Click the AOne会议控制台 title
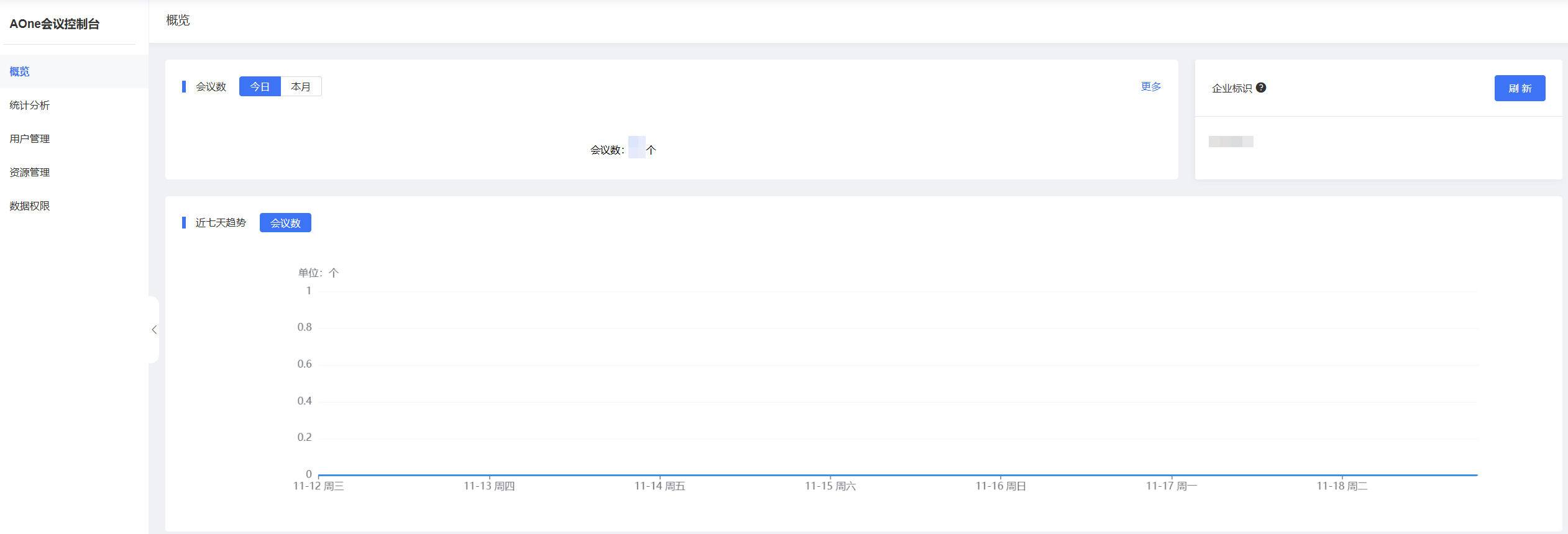The width and height of the screenshot is (1568, 534). tap(55, 24)
